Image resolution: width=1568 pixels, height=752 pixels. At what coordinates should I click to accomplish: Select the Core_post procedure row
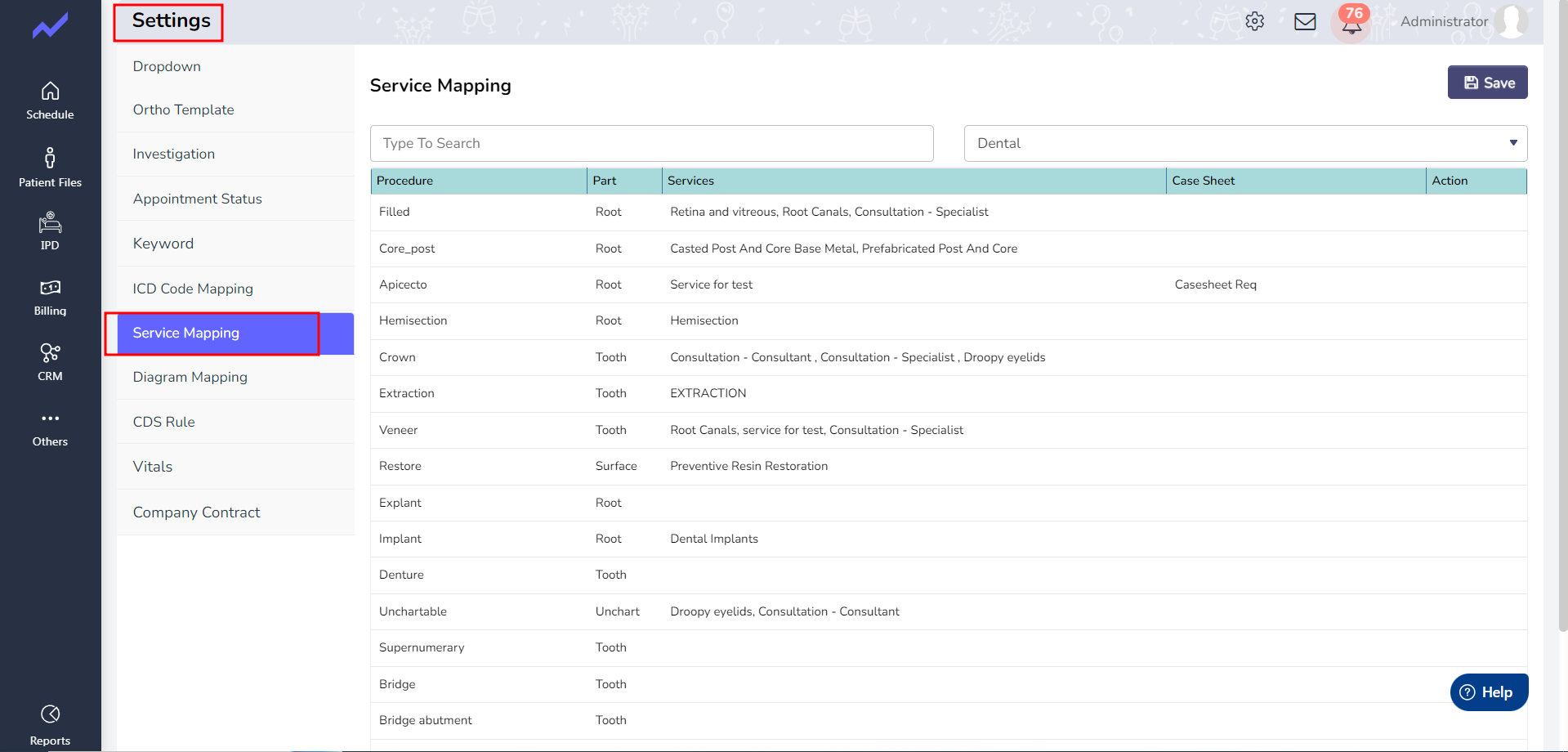949,248
